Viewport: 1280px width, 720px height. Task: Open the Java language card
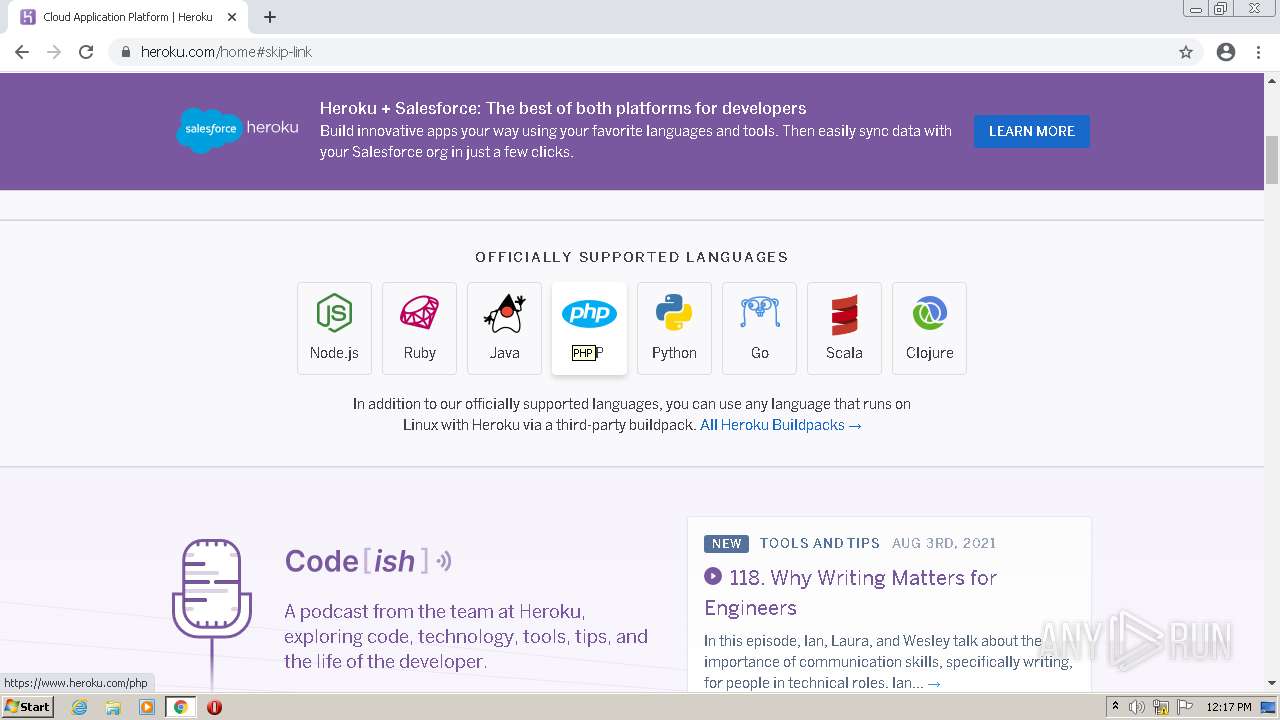pos(504,328)
